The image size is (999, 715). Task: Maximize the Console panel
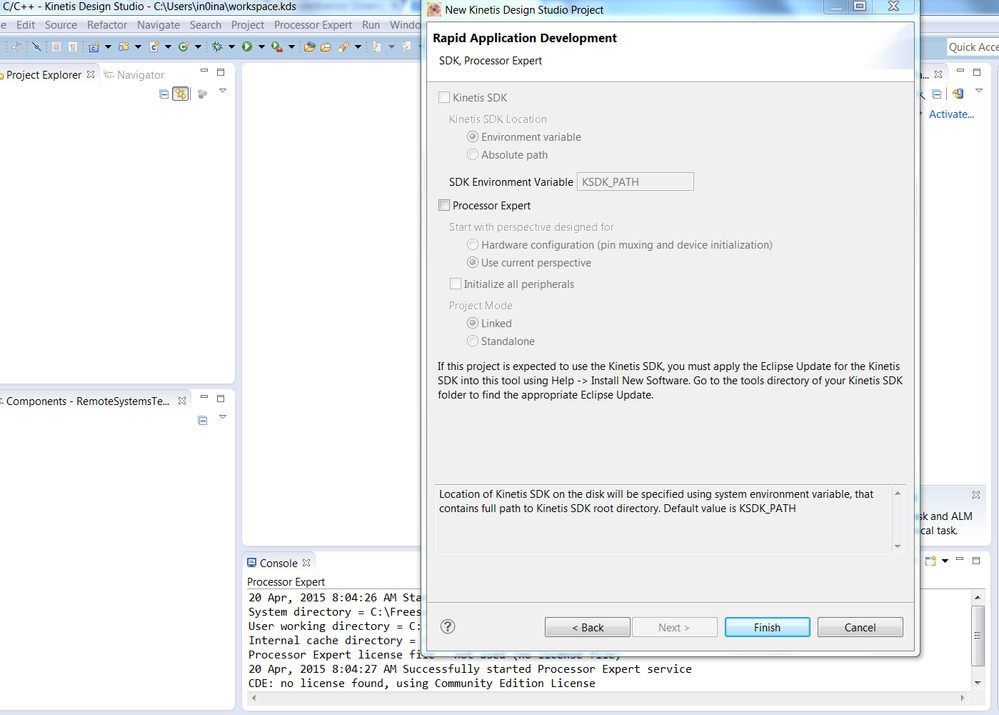[x=976, y=561]
